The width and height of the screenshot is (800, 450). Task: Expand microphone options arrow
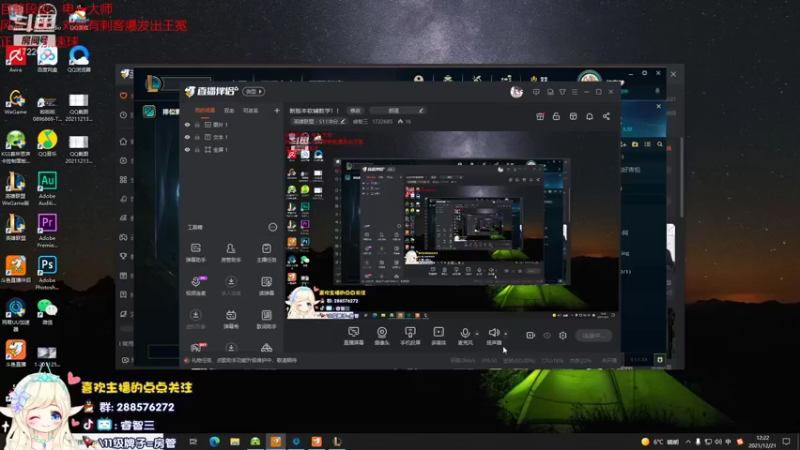pyautogui.click(x=477, y=334)
